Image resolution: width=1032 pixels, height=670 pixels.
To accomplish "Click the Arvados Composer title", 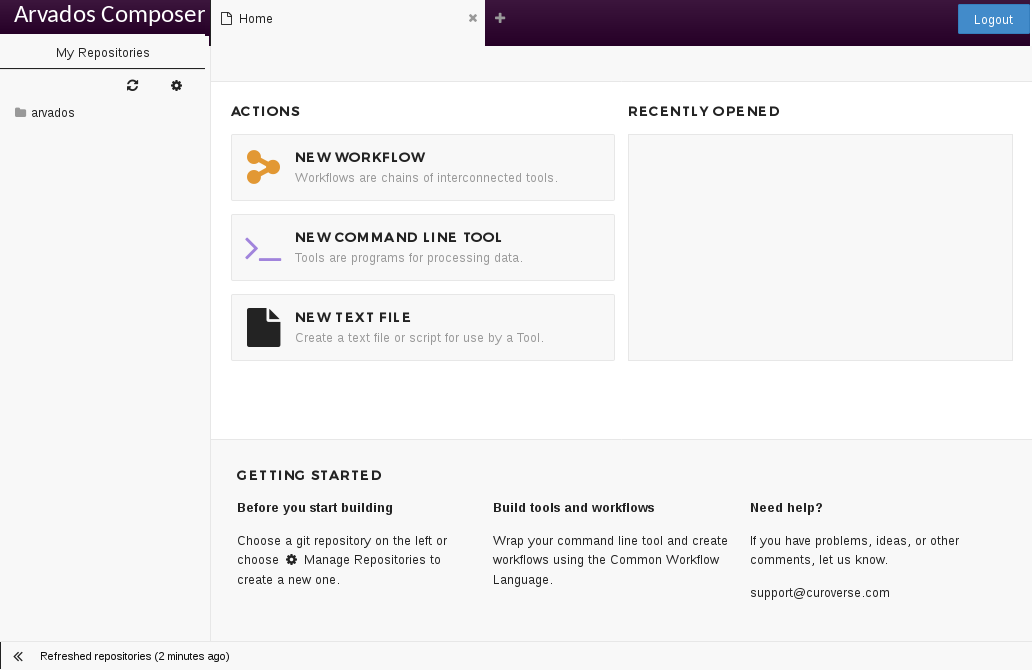I will (x=109, y=17).
